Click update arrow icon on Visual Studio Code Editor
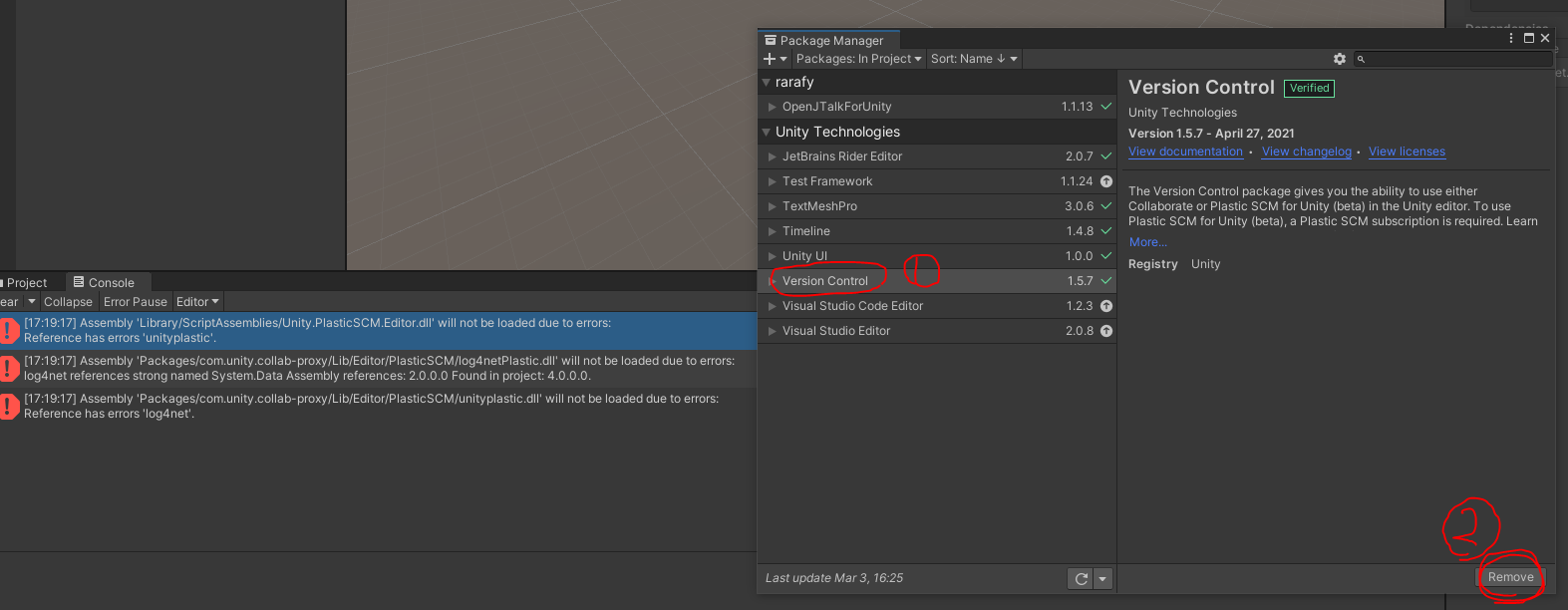1568x610 pixels. tap(1106, 306)
